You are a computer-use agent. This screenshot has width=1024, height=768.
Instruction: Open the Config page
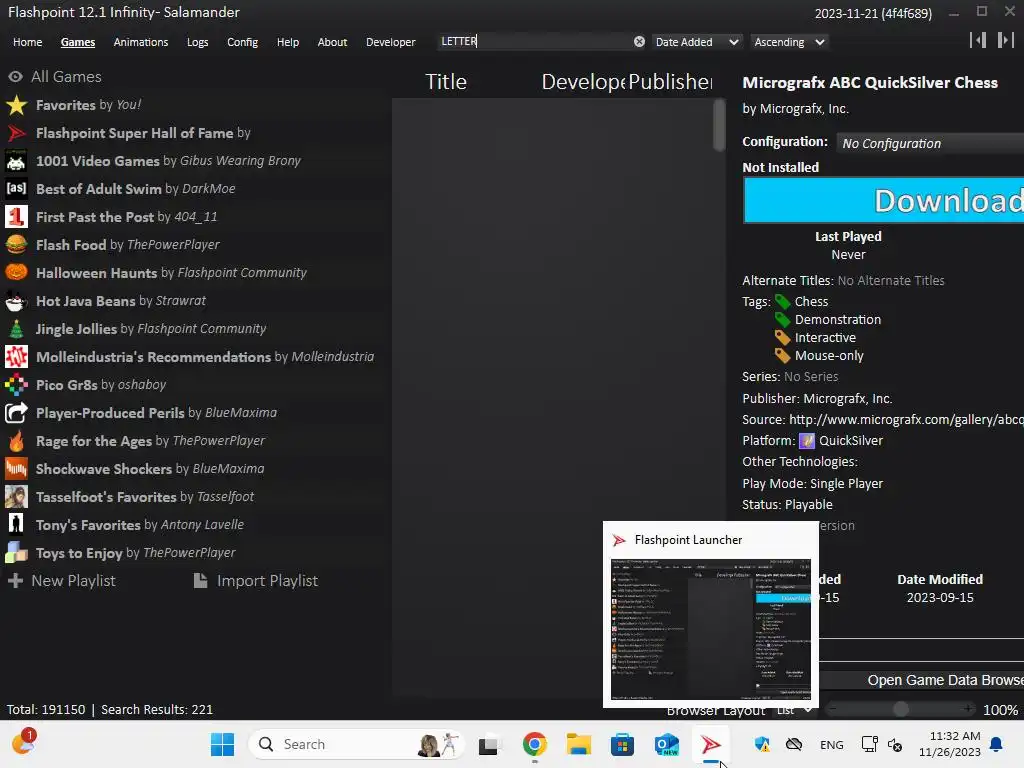pyautogui.click(x=242, y=42)
